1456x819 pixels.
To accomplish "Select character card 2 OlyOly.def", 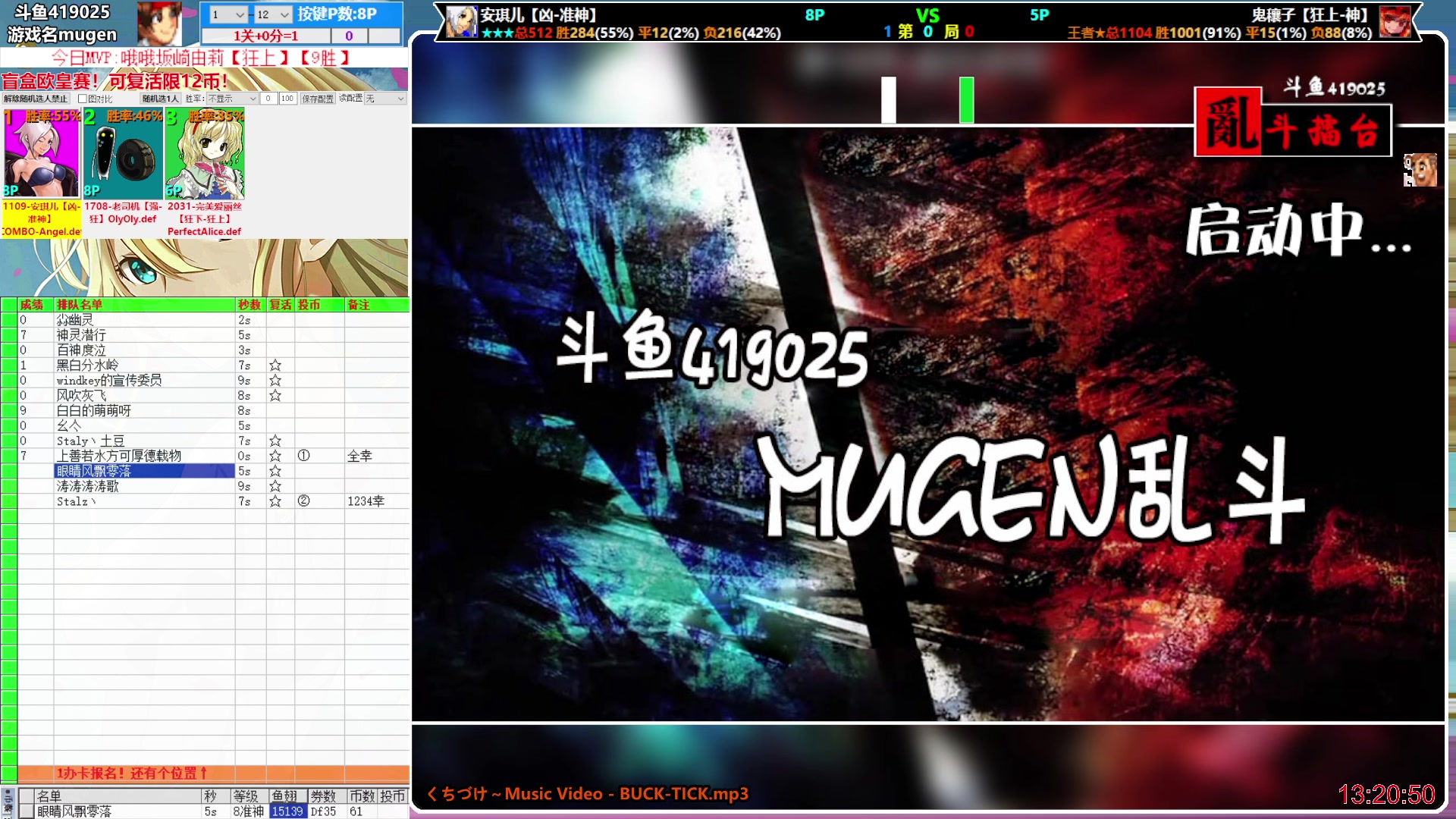I will point(123,153).
